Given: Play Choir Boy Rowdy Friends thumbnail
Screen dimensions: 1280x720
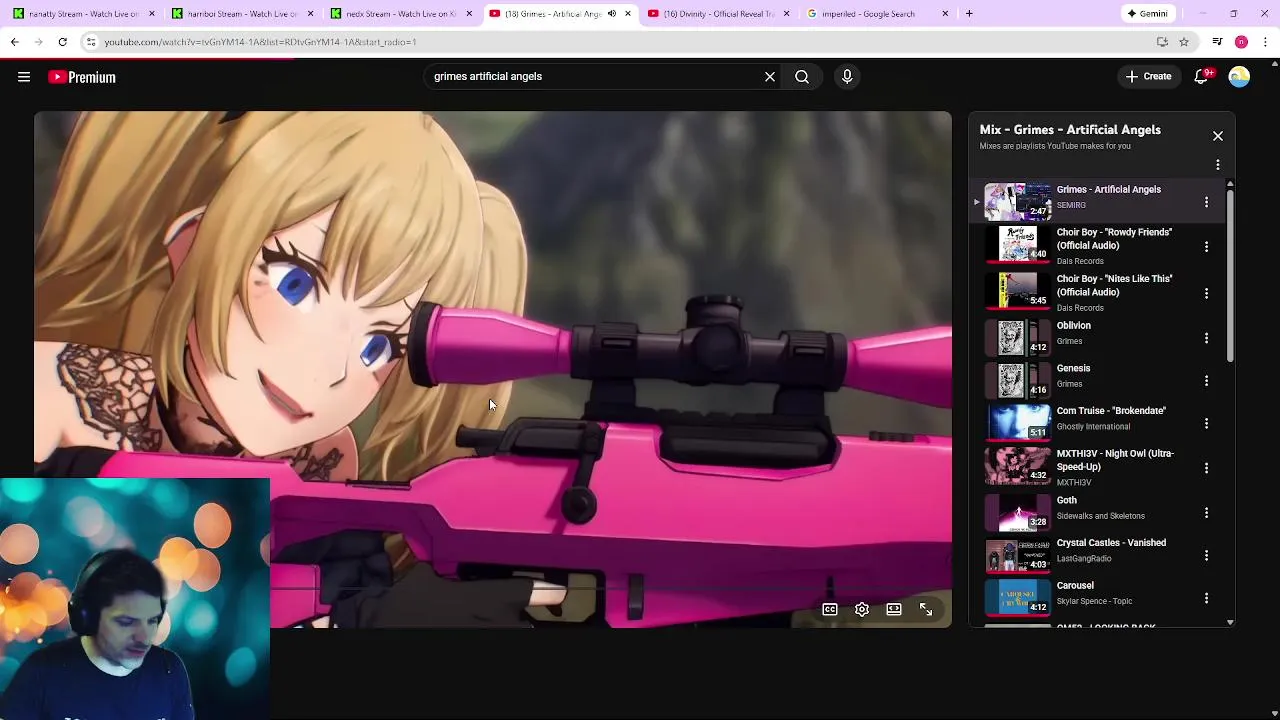Looking at the screenshot, I should tap(1018, 245).
